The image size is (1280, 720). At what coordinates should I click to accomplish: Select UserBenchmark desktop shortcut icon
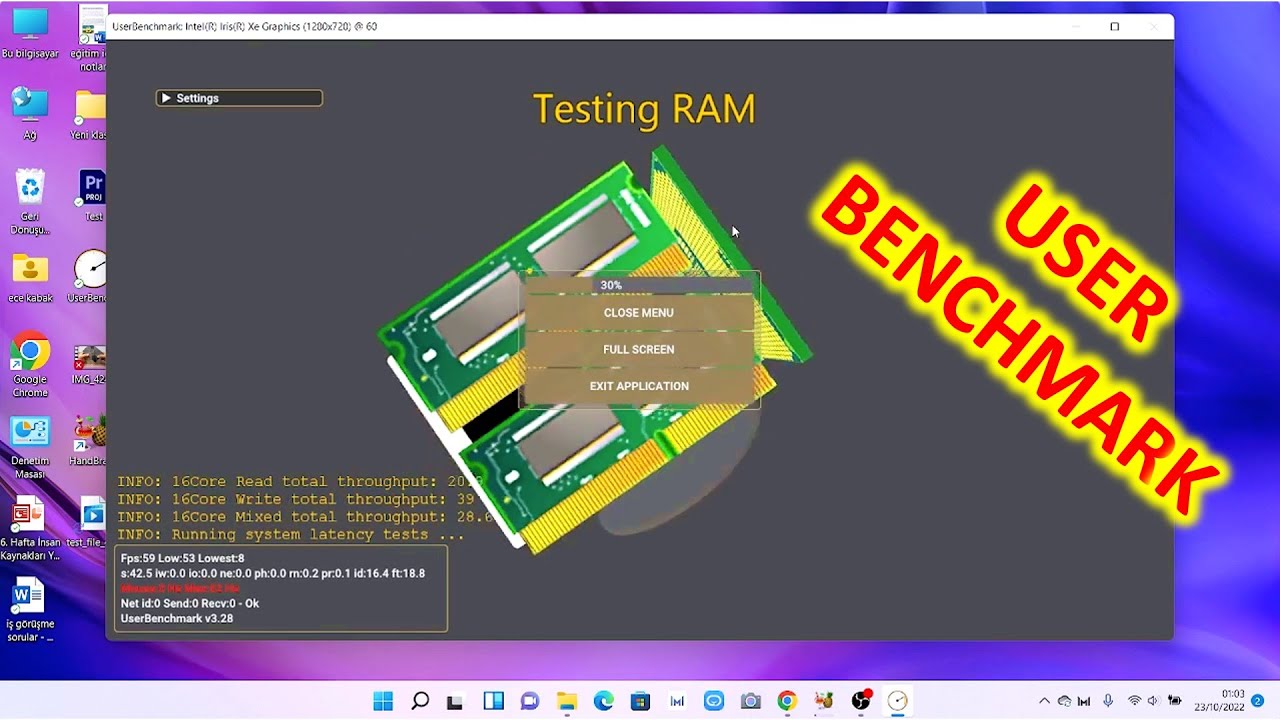pyautogui.click(x=88, y=277)
